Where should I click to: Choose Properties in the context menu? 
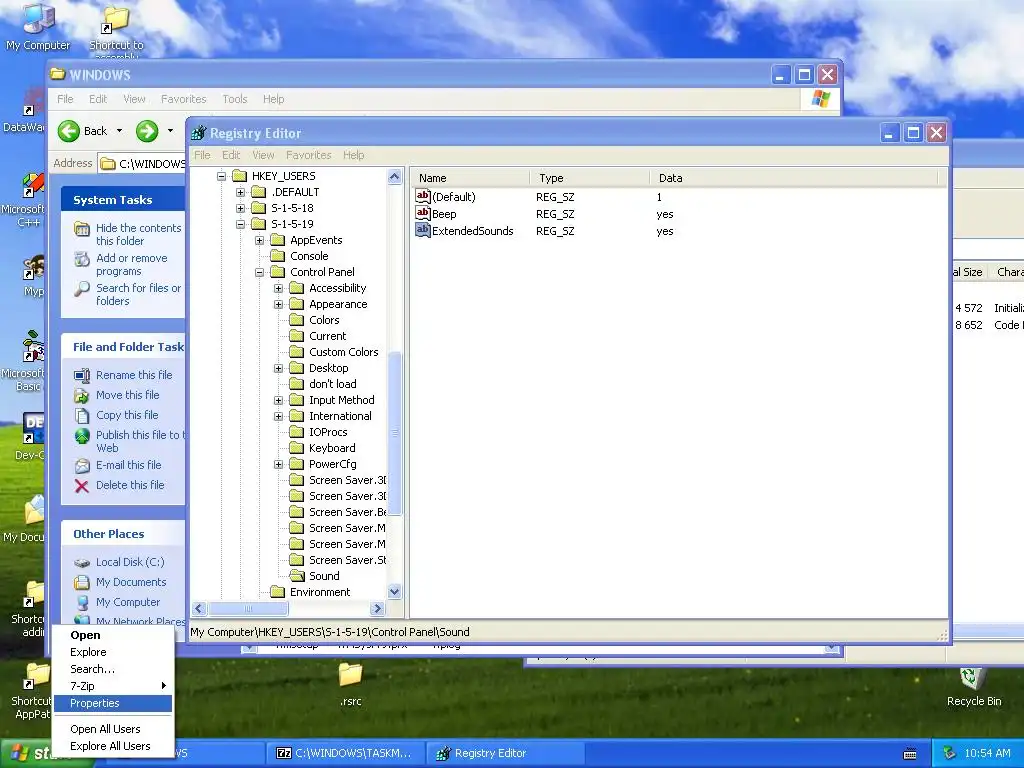(x=112, y=703)
